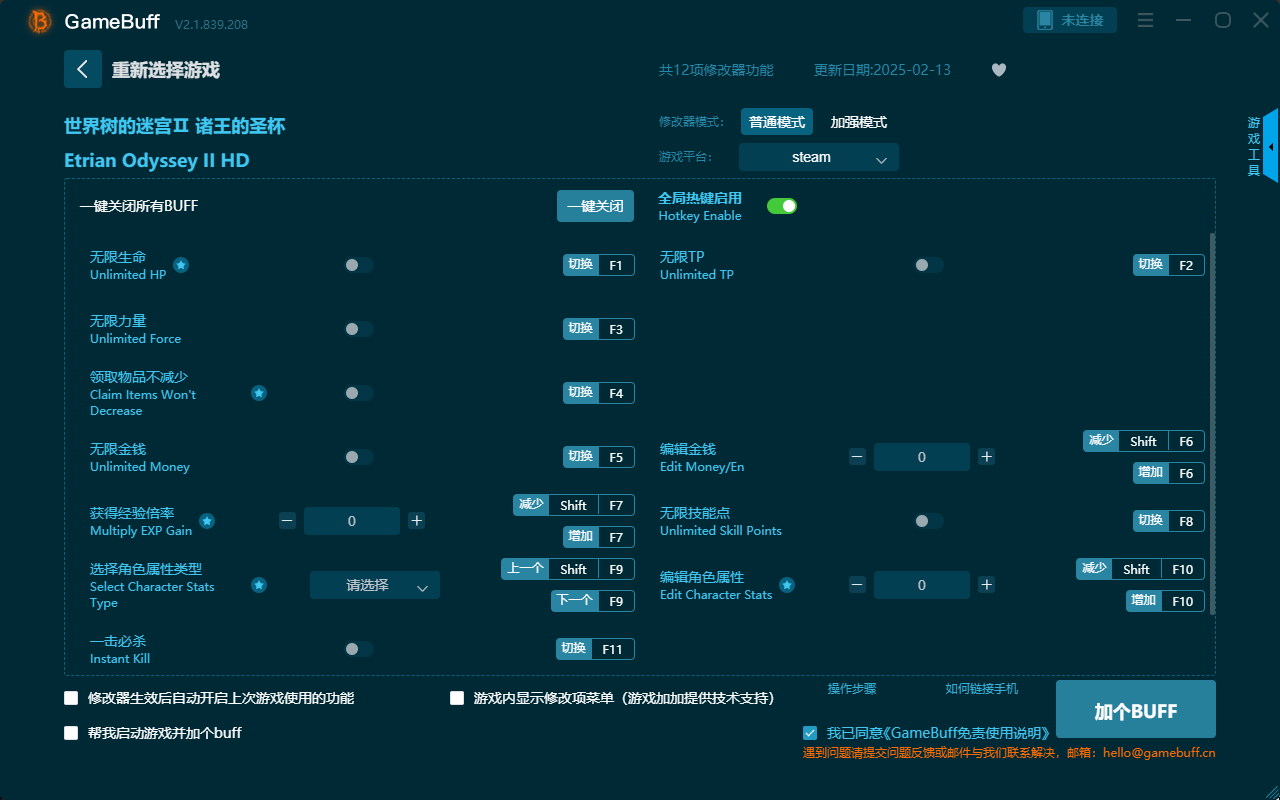Toggle Unlimited TP switch
The width and height of the screenshot is (1280, 800).
(929, 265)
